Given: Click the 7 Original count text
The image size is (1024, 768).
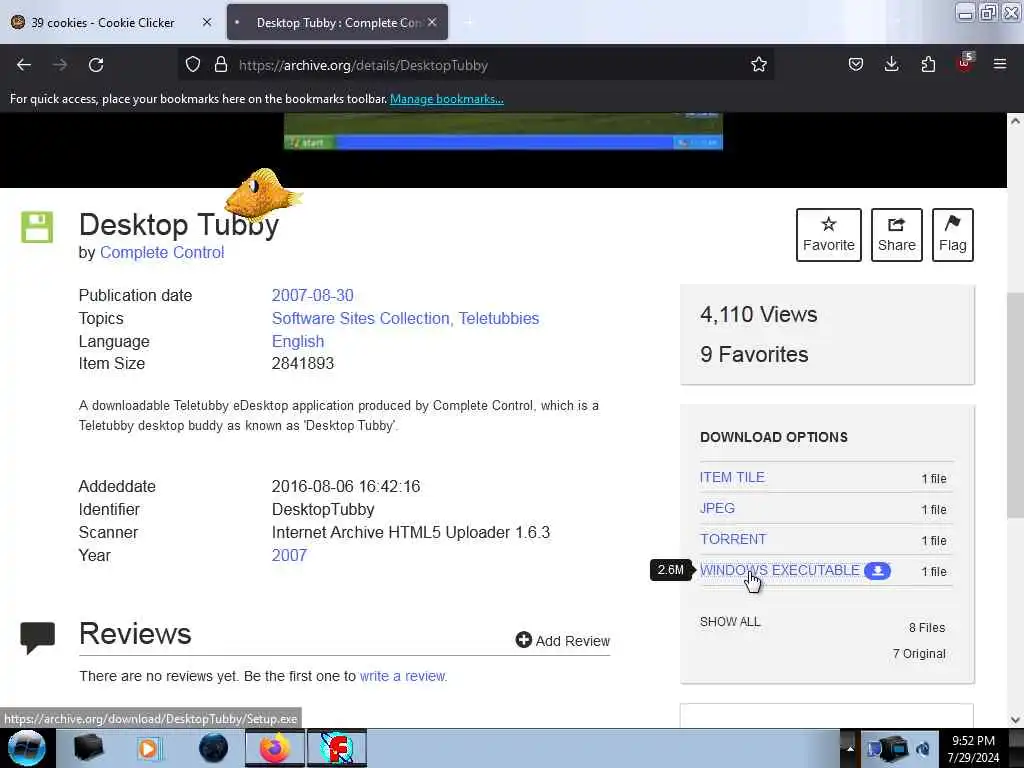Looking at the screenshot, I should 919,654.
